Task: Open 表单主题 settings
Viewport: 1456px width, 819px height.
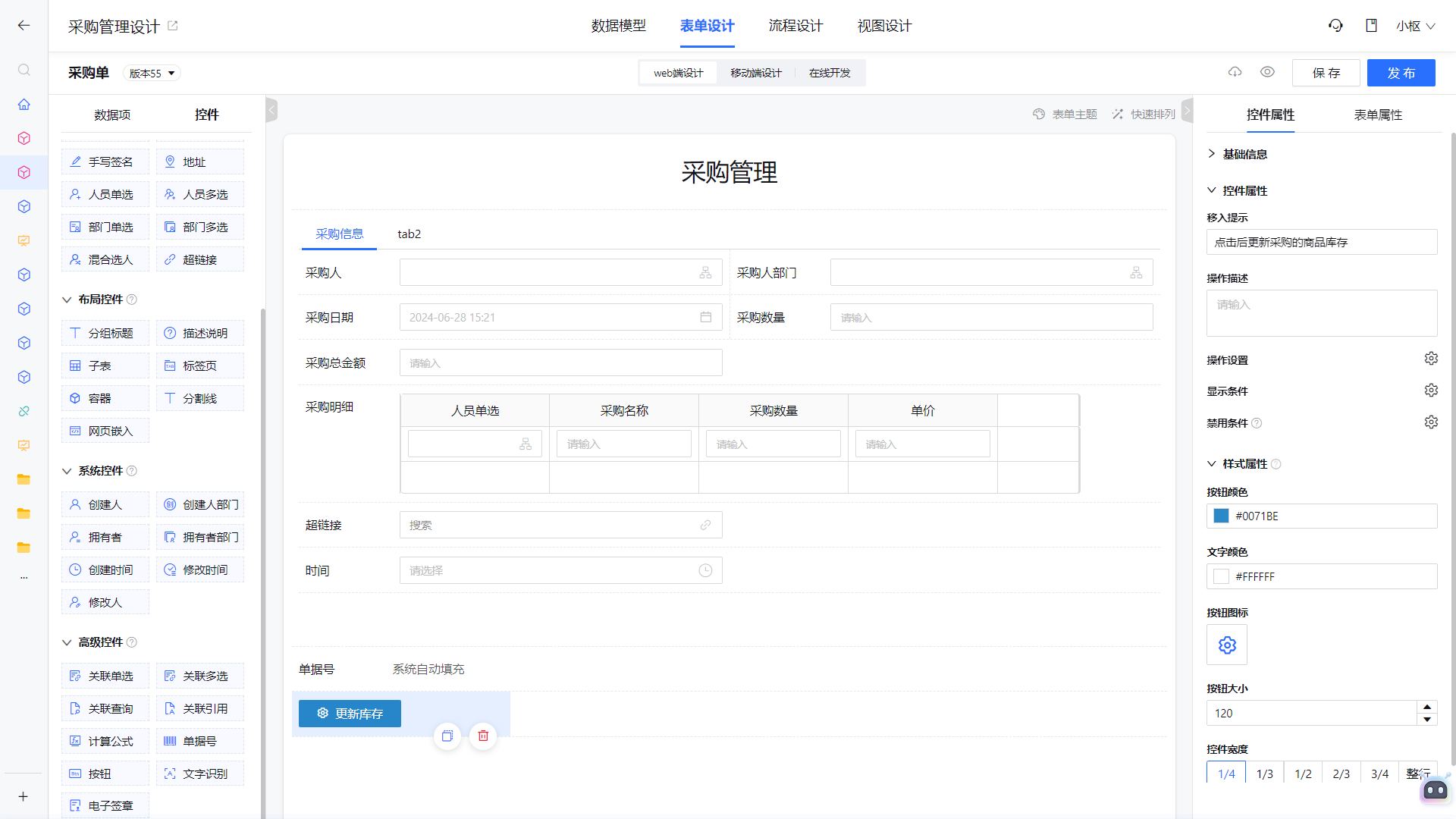Action: coord(1065,114)
